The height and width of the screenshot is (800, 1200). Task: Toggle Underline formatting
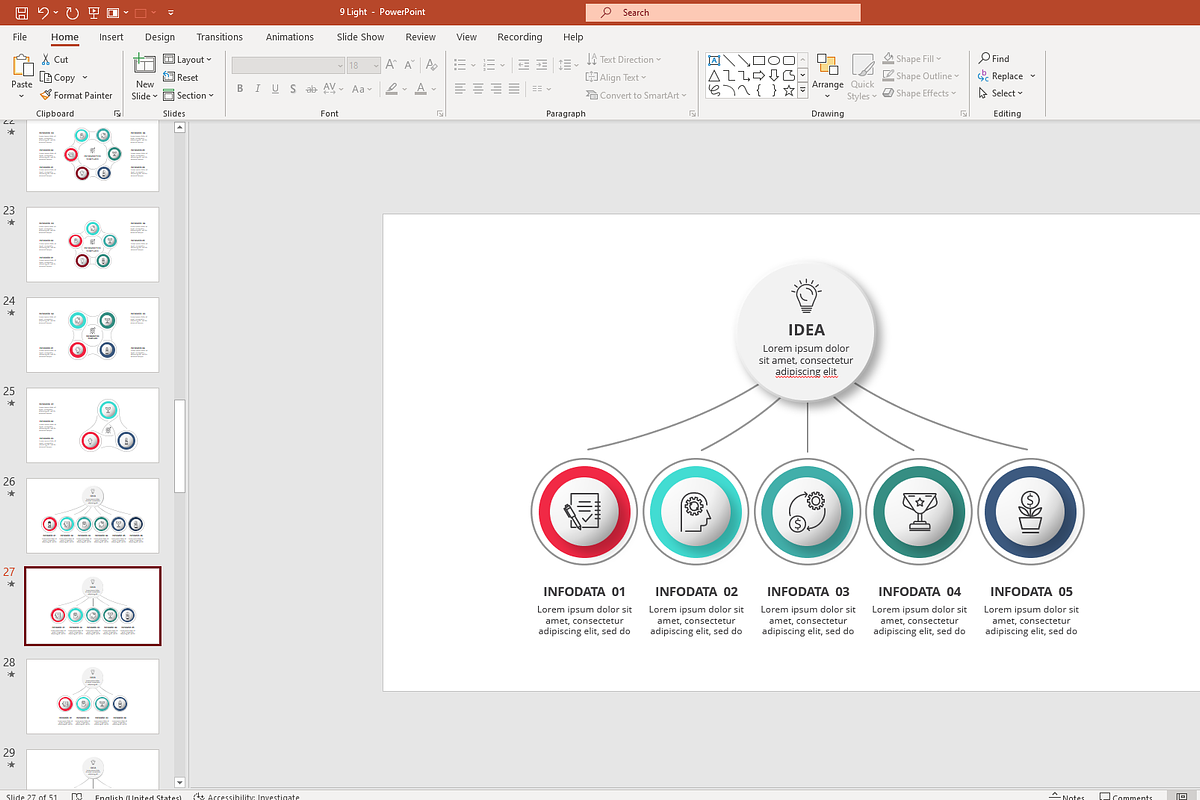275,89
